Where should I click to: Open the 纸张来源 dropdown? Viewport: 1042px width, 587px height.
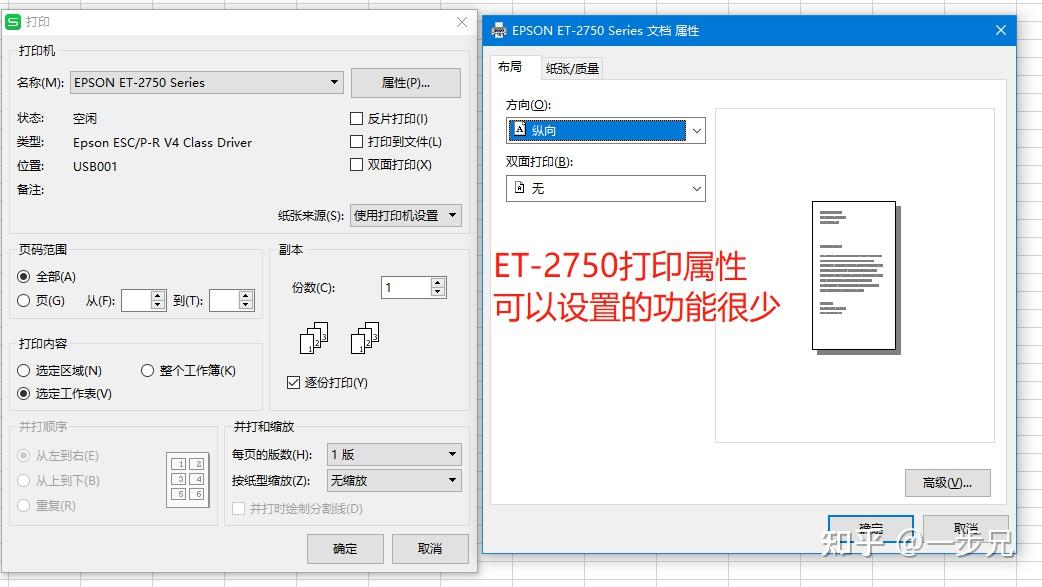point(453,215)
